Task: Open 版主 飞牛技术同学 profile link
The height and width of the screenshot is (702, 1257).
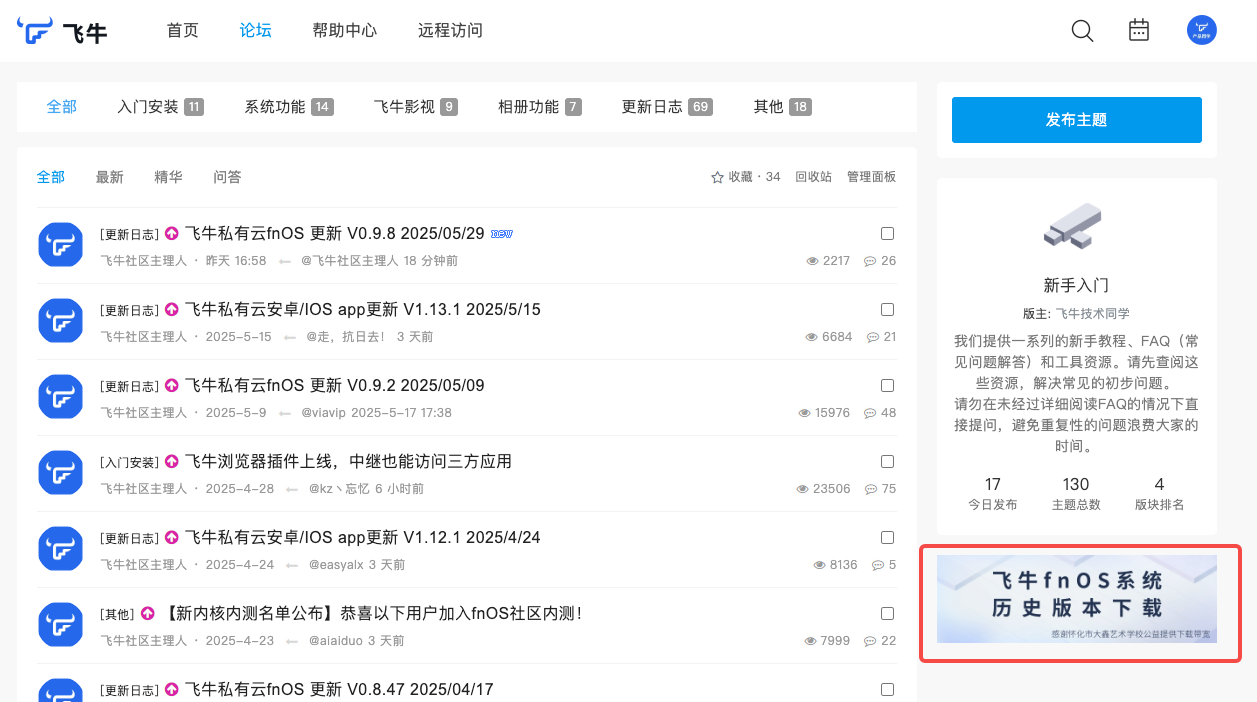Action: coord(1093,313)
